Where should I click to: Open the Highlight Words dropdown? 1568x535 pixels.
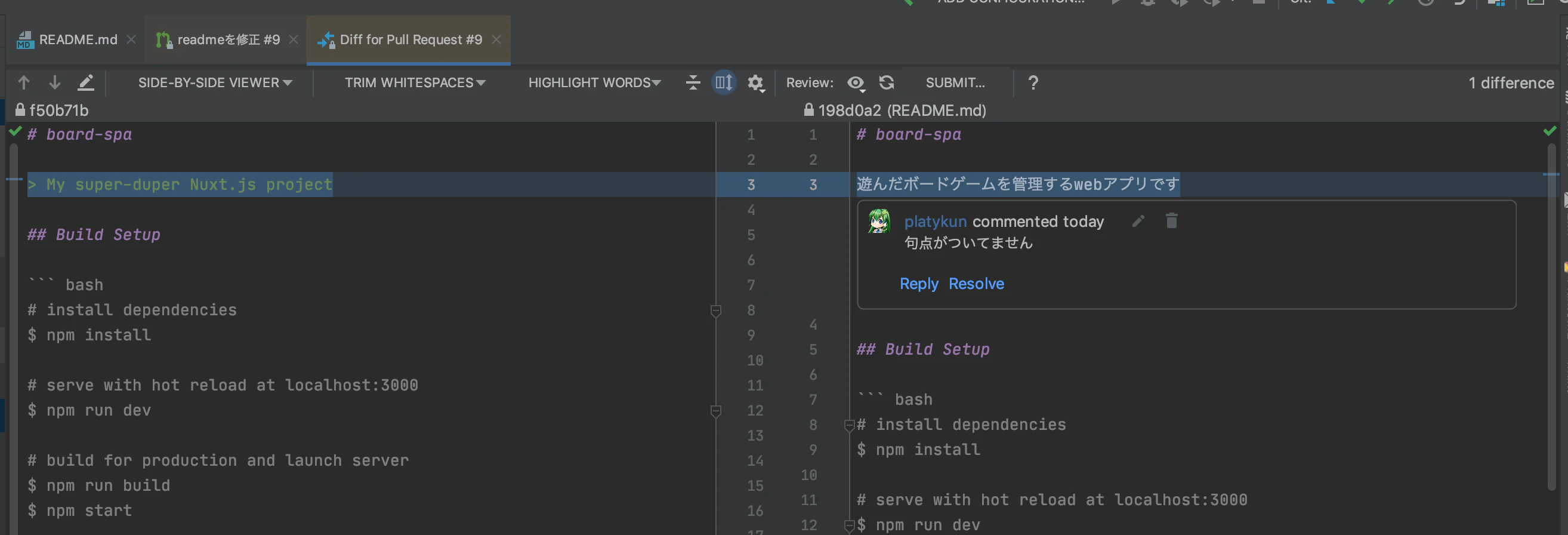tap(594, 82)
